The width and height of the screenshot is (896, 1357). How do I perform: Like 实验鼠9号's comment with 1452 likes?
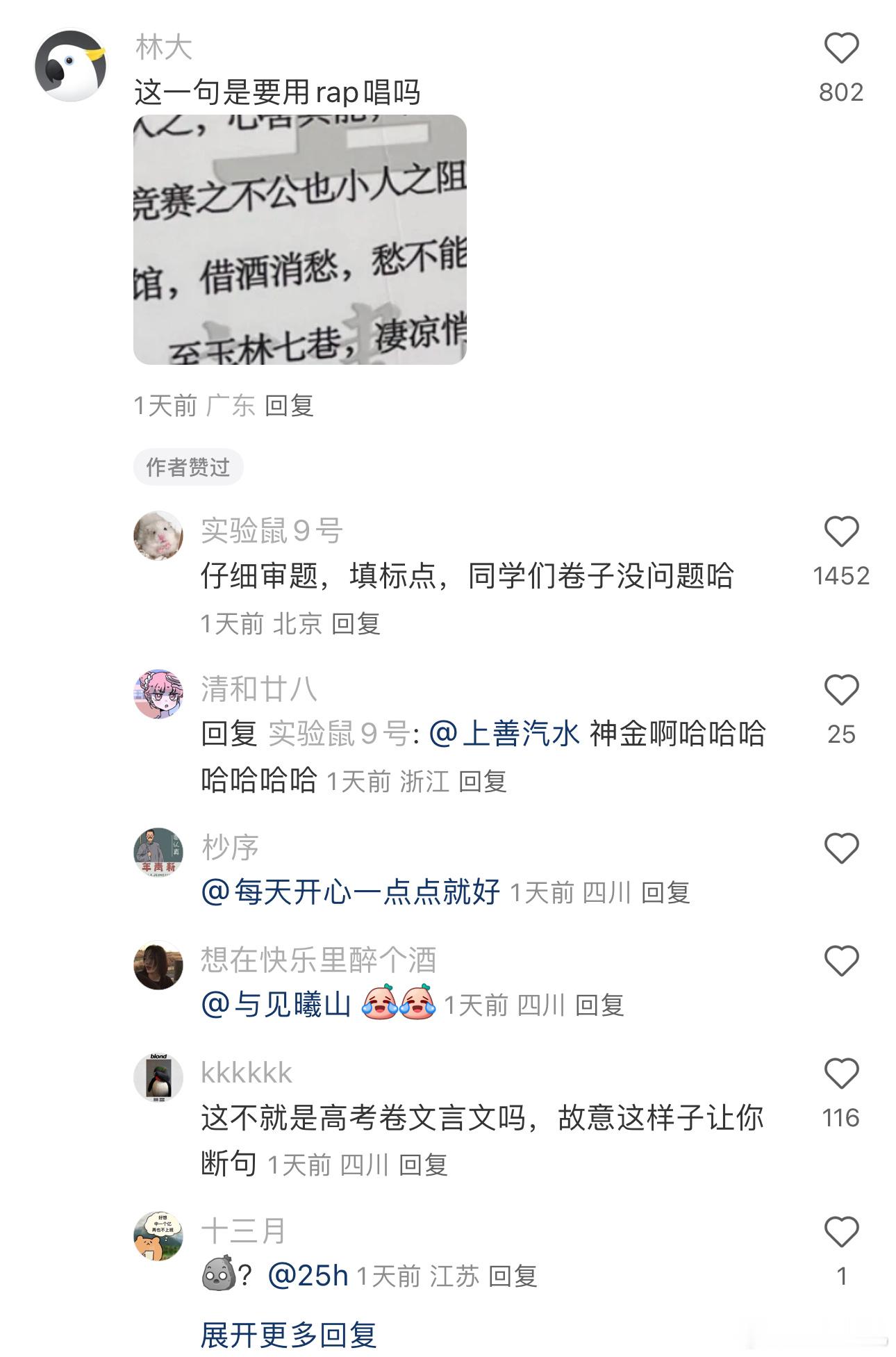coord(841,532)
